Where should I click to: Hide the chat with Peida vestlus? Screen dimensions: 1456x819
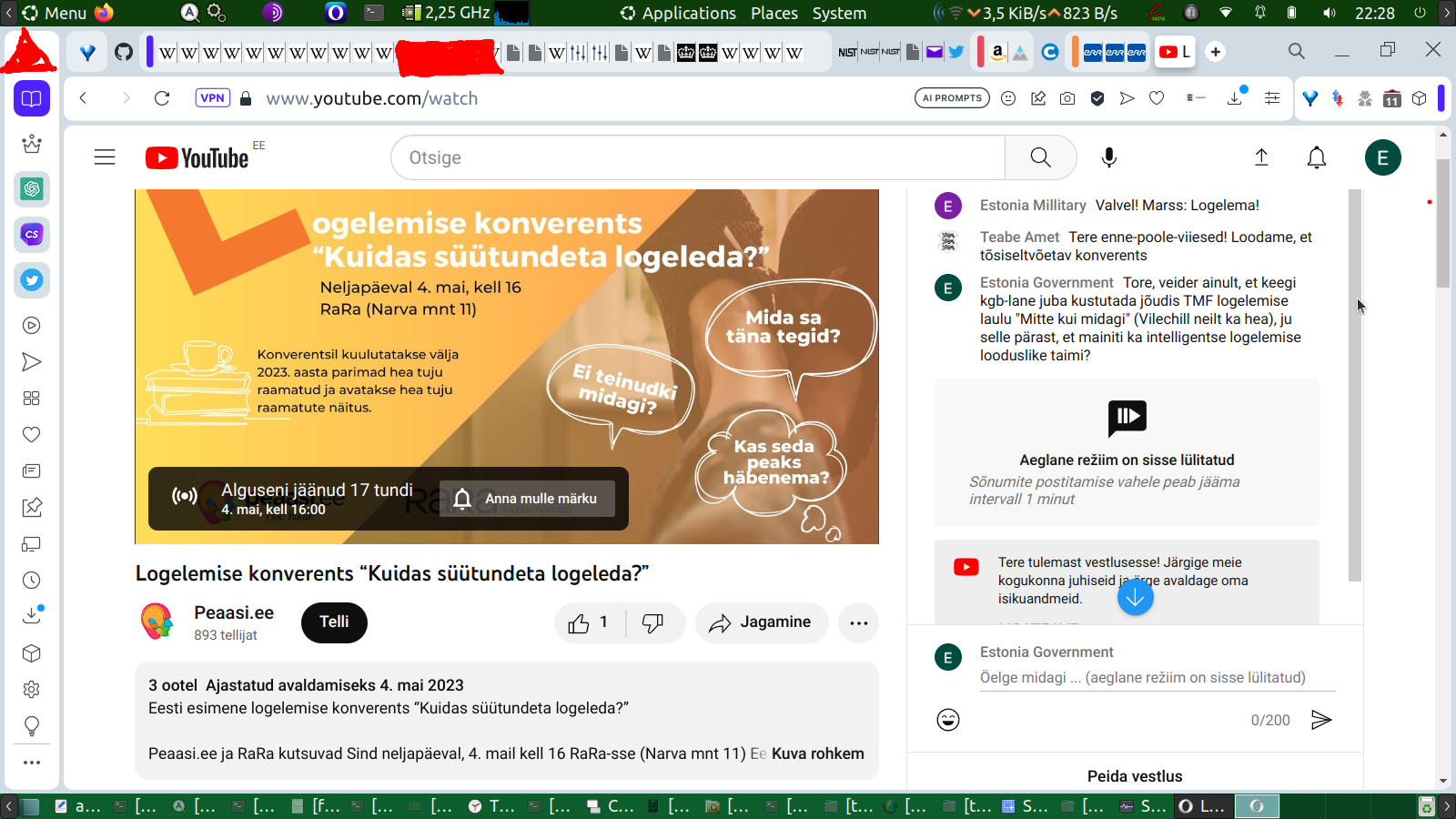click(1135, 776)
